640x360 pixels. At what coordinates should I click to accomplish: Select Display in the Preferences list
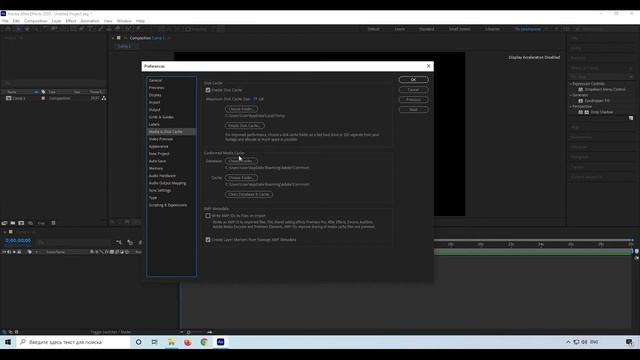pos(155,95)
